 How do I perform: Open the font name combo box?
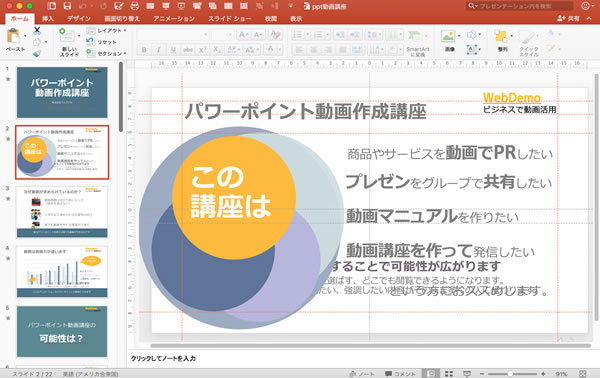(173, 35)
